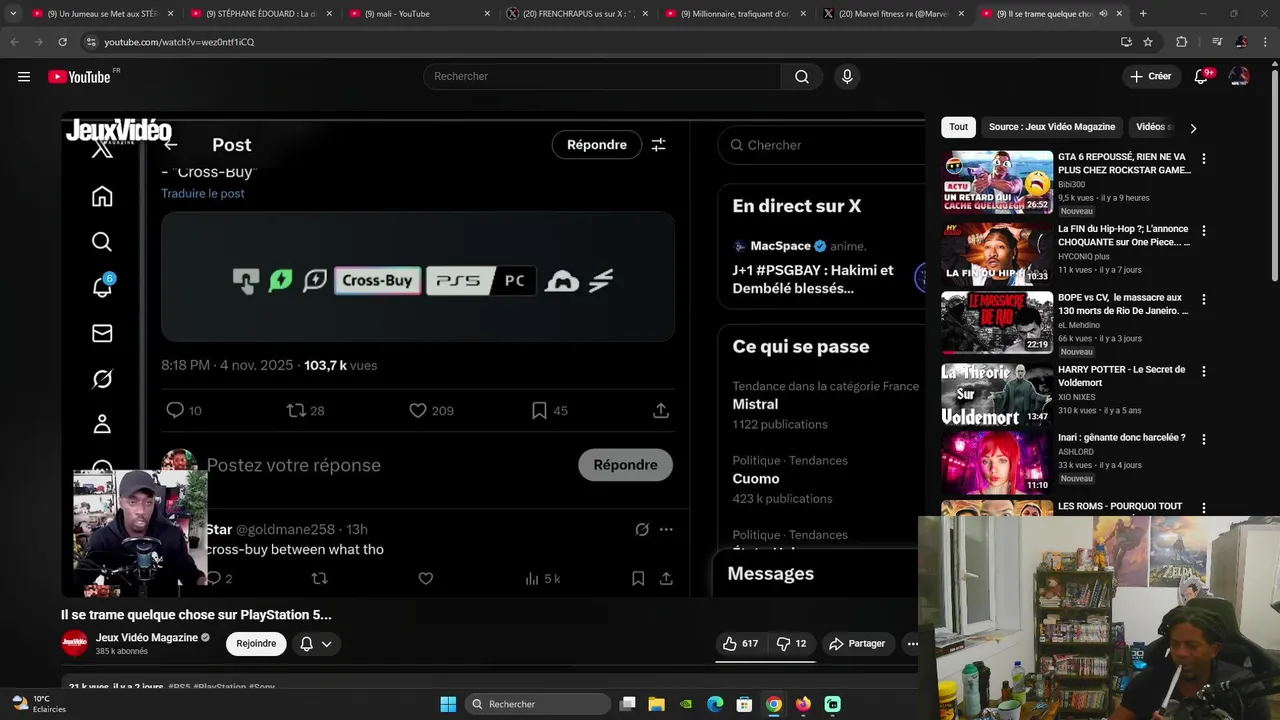Open the tab search dropdown arrow

(x=13, y=14)
